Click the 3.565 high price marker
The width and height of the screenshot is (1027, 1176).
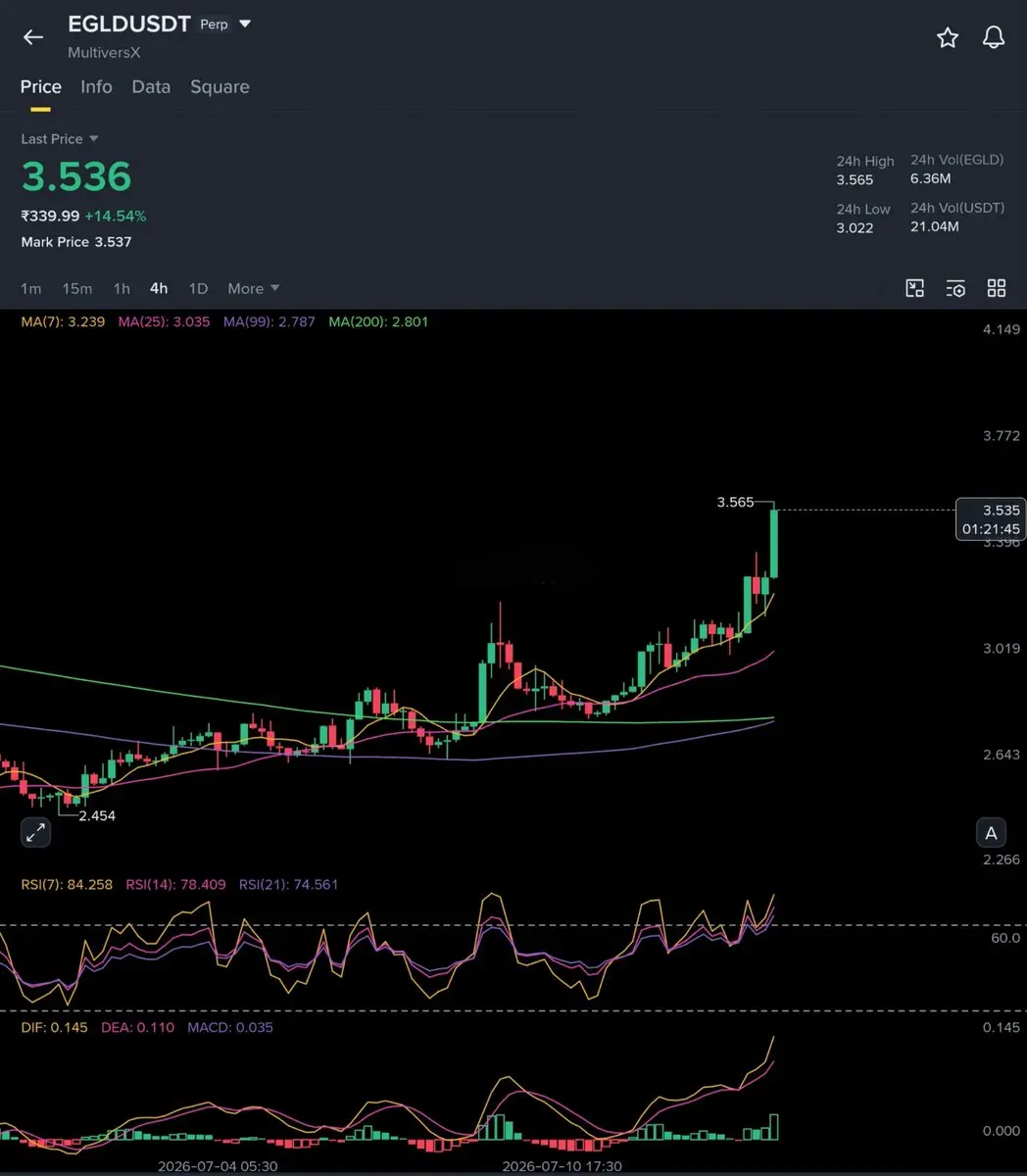pos(736,502)
